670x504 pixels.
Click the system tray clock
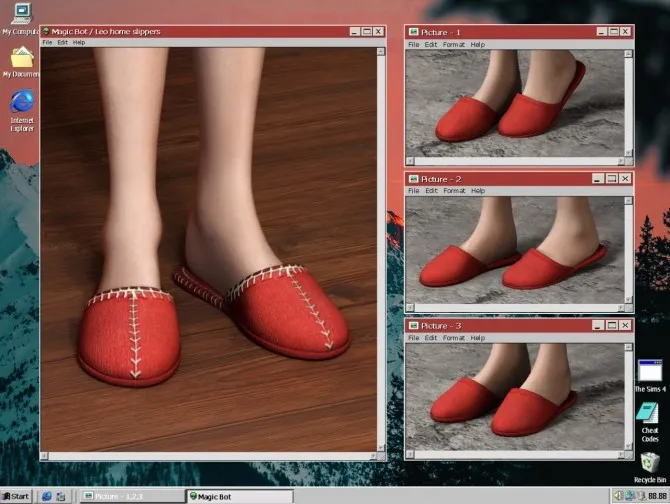pyautogui.click(x=657, y=496)
